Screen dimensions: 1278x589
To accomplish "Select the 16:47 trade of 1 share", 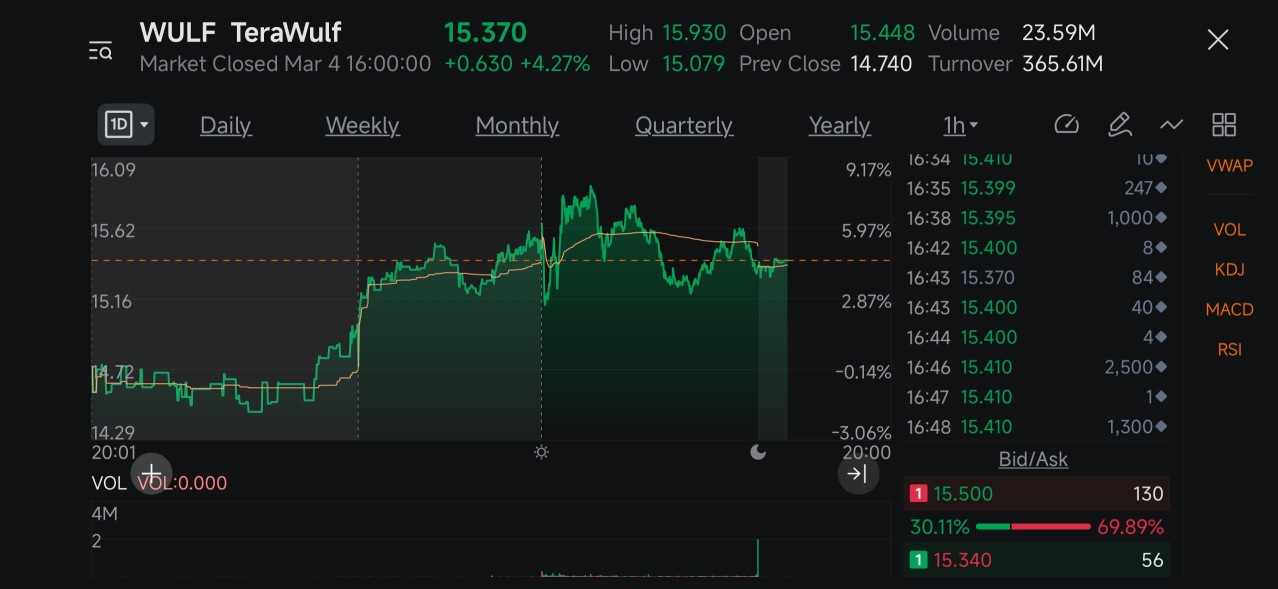I will (1036, 397).
